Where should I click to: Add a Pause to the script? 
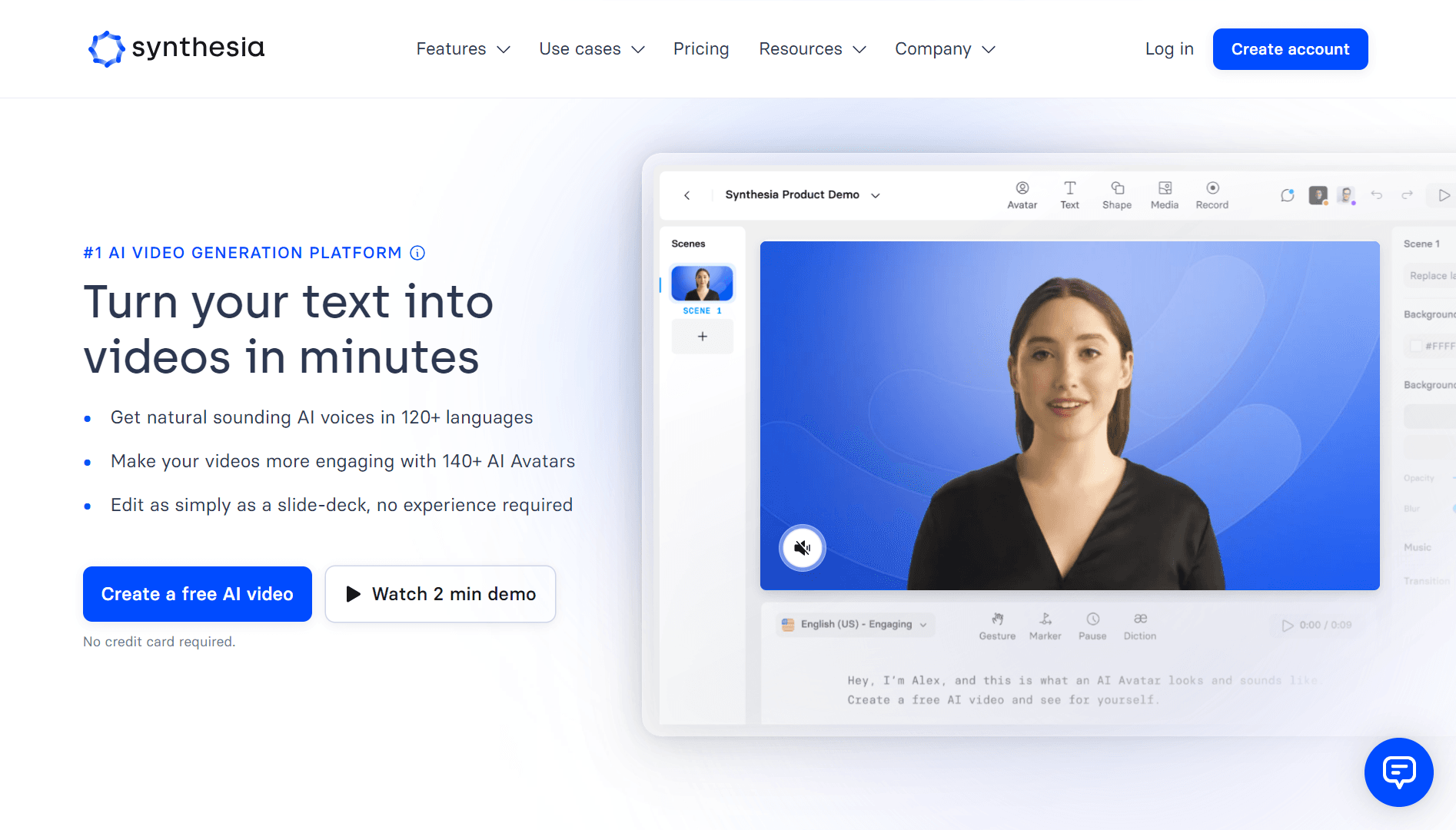coord(1092,626)
